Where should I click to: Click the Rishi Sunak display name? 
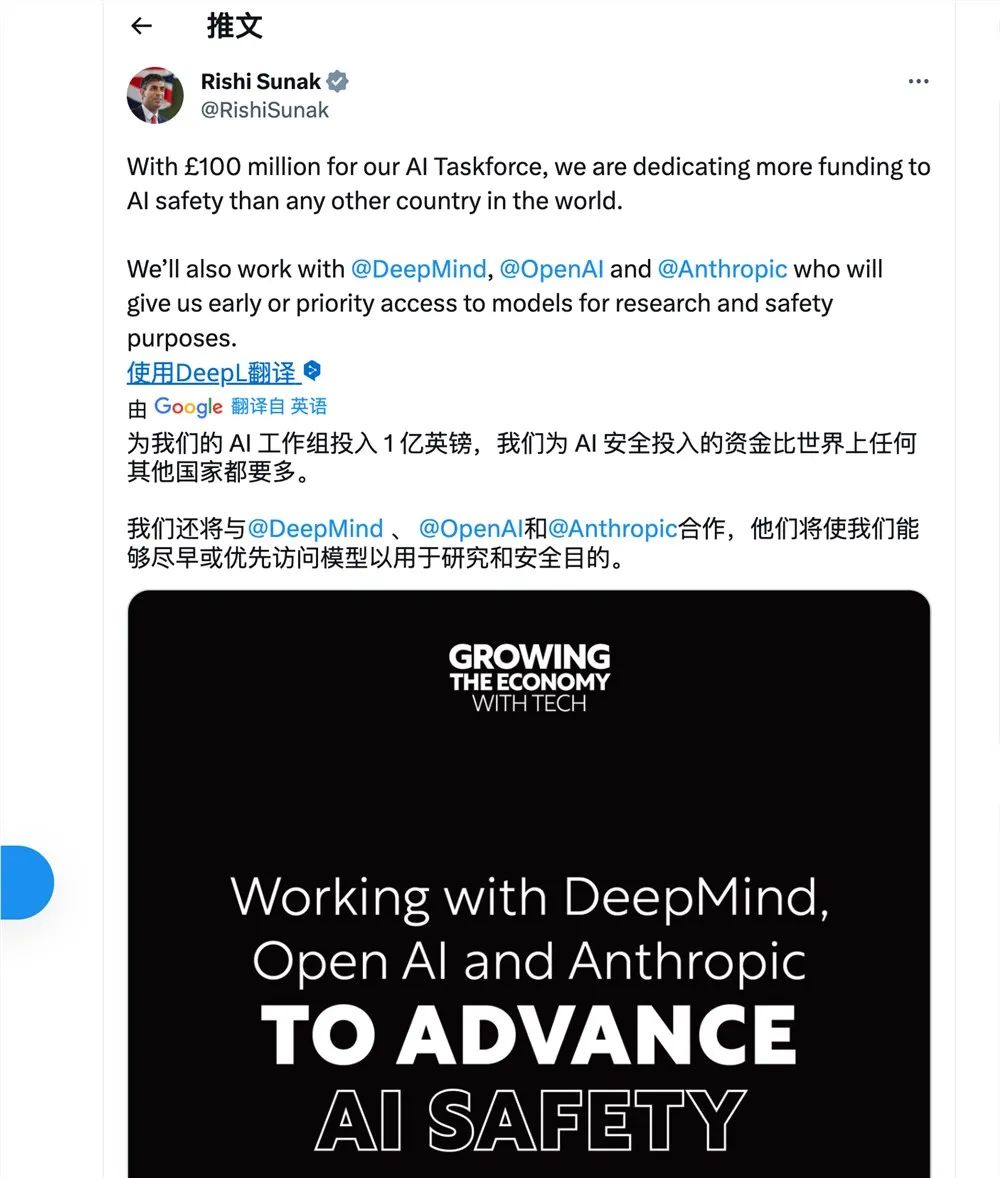click(x=261, y=81)
